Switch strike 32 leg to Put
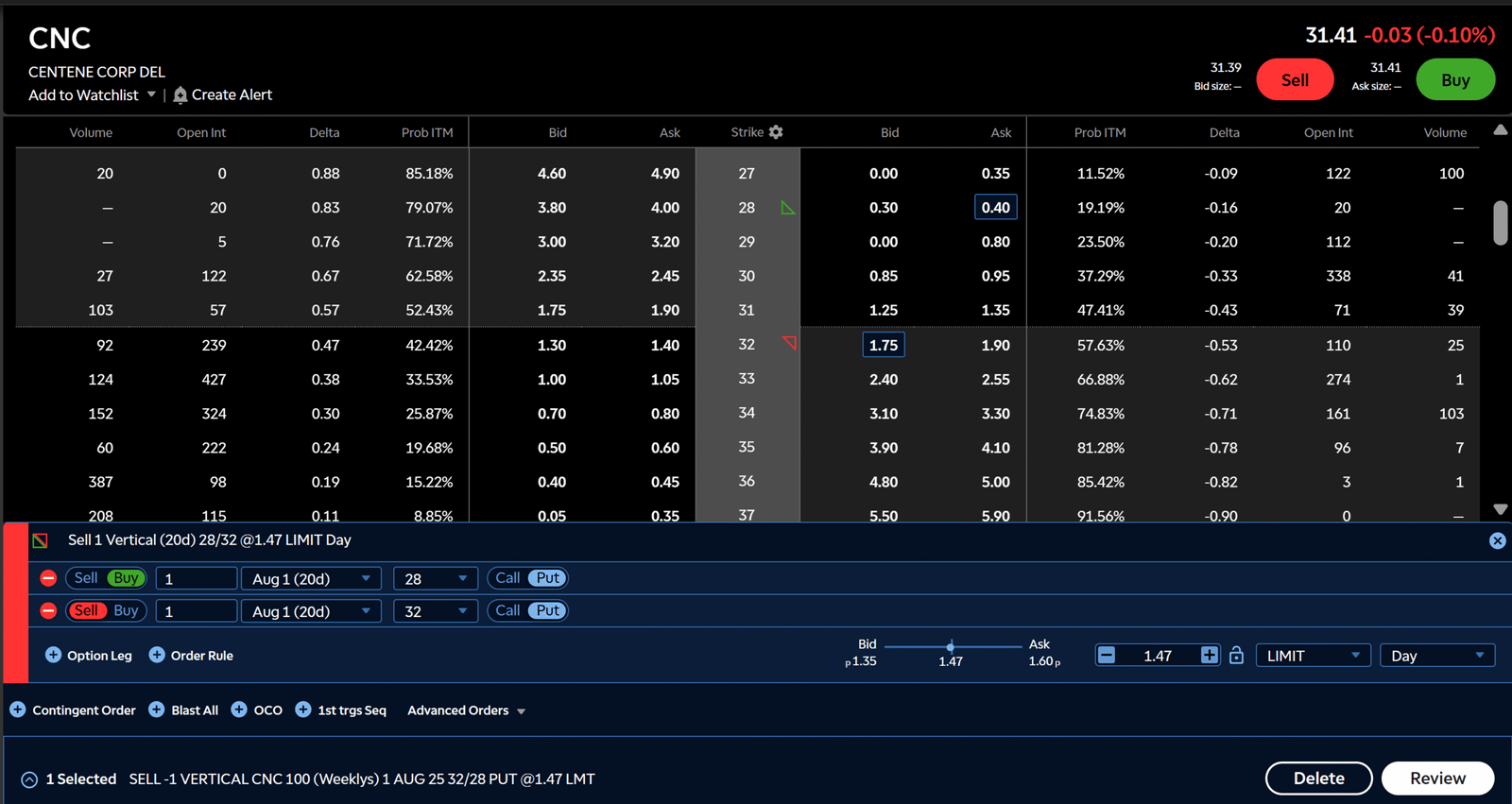The width and height of the screenshot is (1512, 804). click(x=548, y=611)
